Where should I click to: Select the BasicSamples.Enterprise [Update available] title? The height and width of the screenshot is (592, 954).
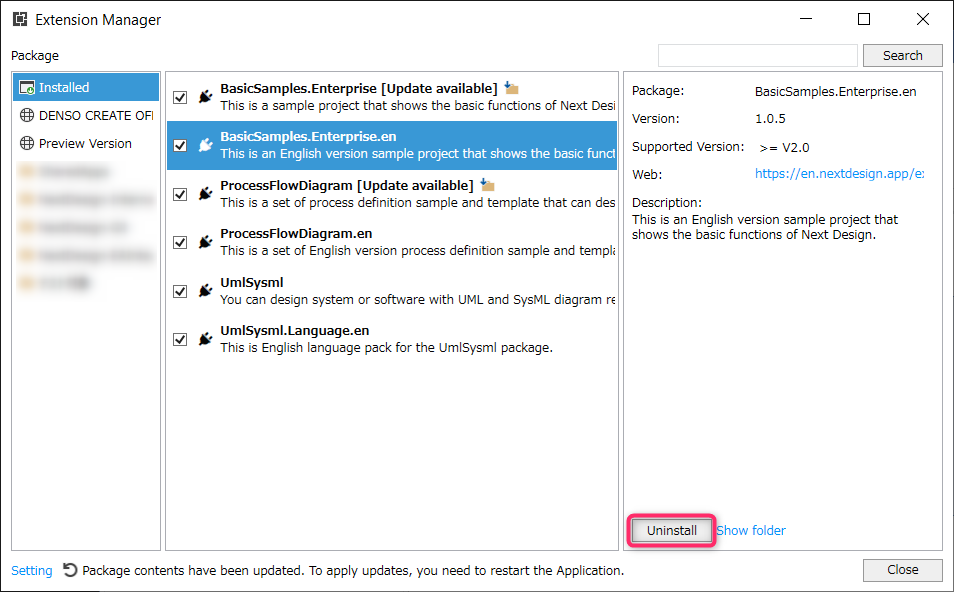359,88
